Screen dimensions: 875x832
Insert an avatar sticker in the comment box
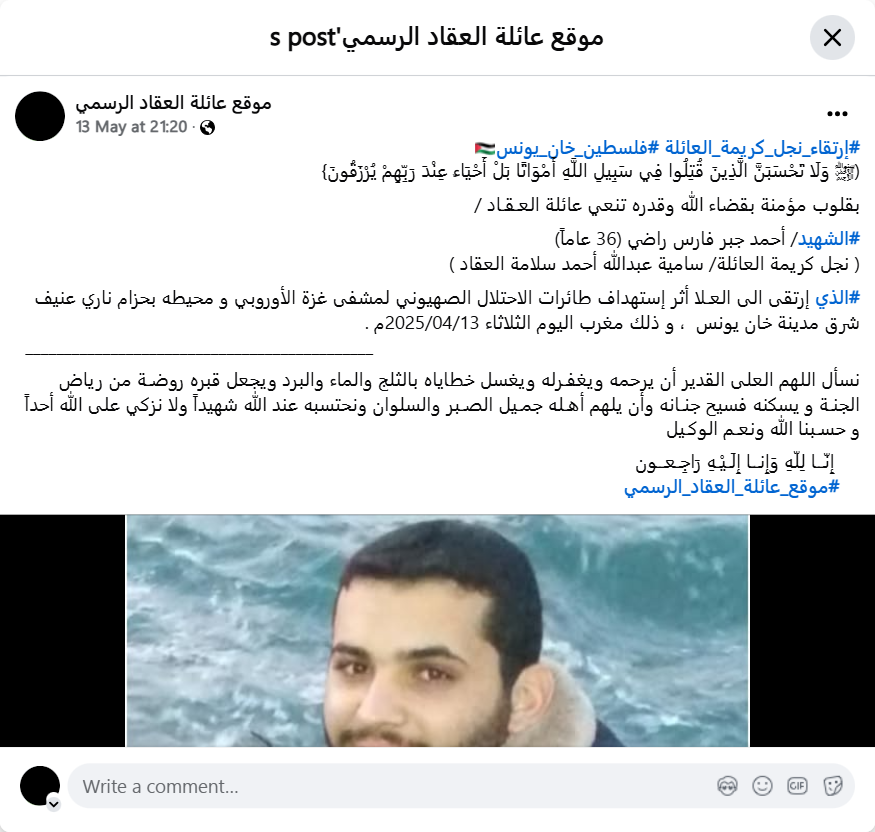[x=727, y=786]
